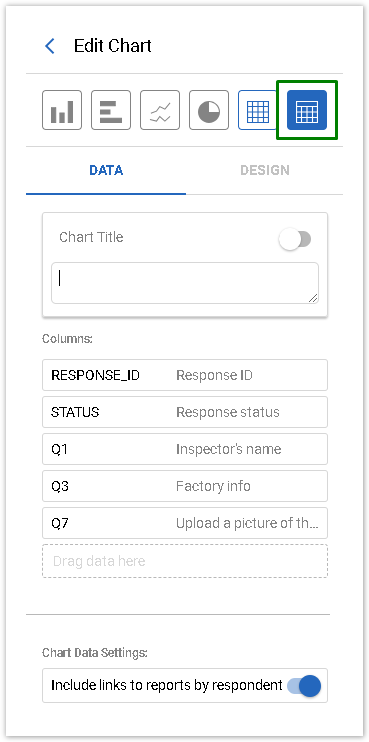Select the vertical bar chart type icon
Screen dimensions: 369x742
point(62,110)
